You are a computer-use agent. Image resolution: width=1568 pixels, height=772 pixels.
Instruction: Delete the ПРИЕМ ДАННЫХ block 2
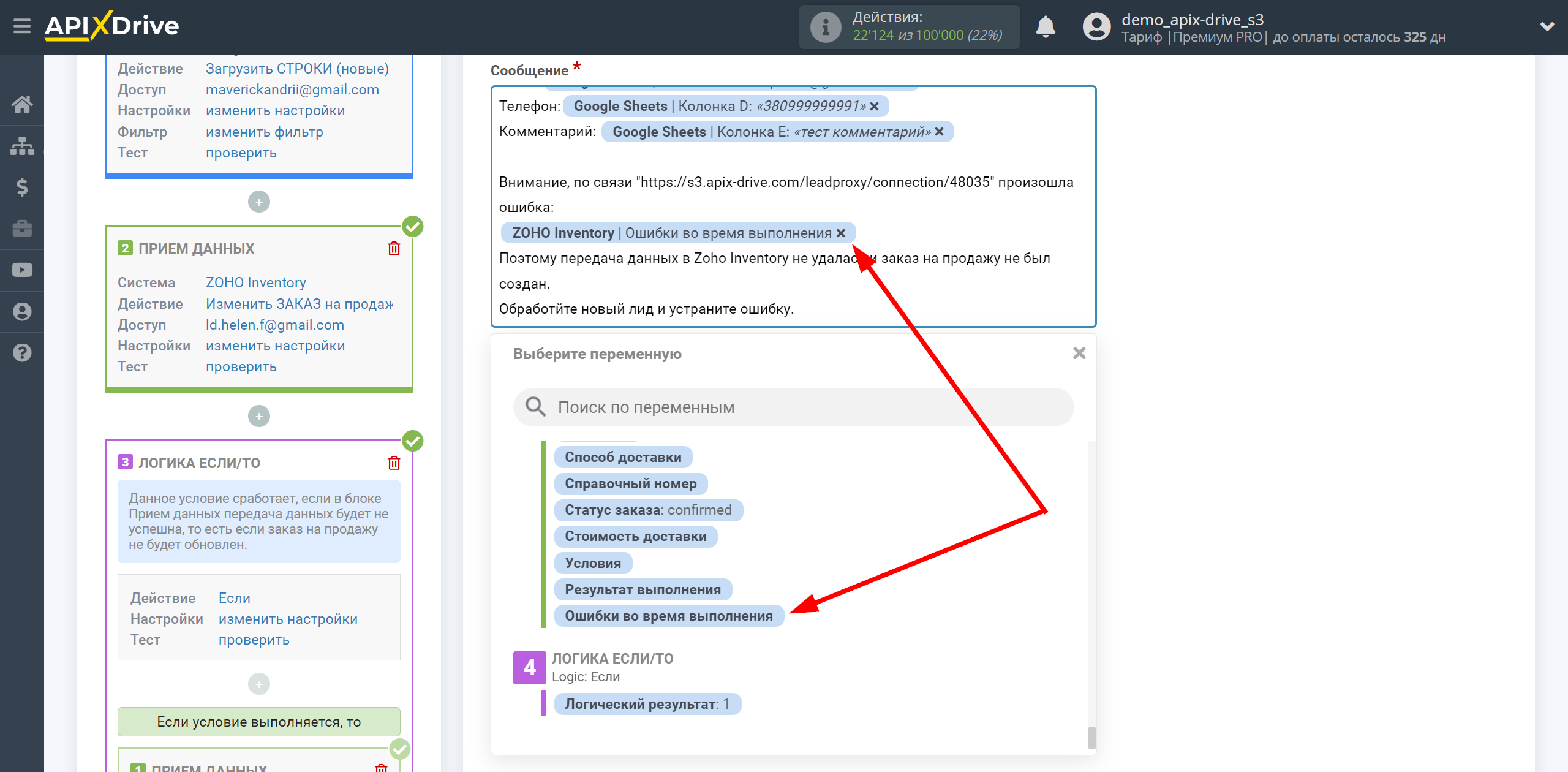[x=394, y=248]
